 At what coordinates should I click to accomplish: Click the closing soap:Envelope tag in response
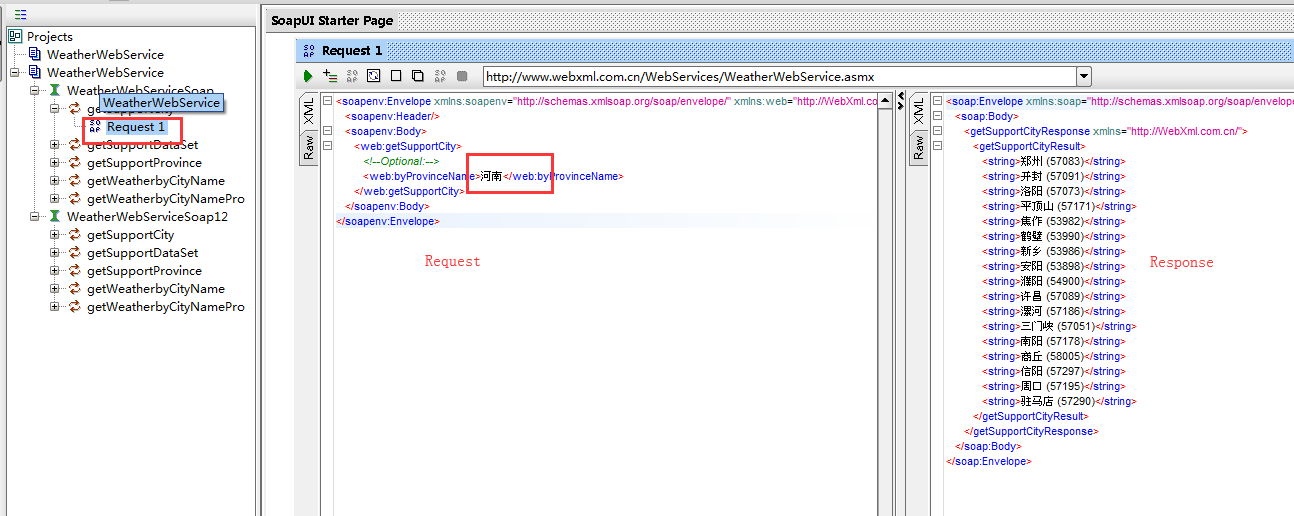click(x=988, y=461)
